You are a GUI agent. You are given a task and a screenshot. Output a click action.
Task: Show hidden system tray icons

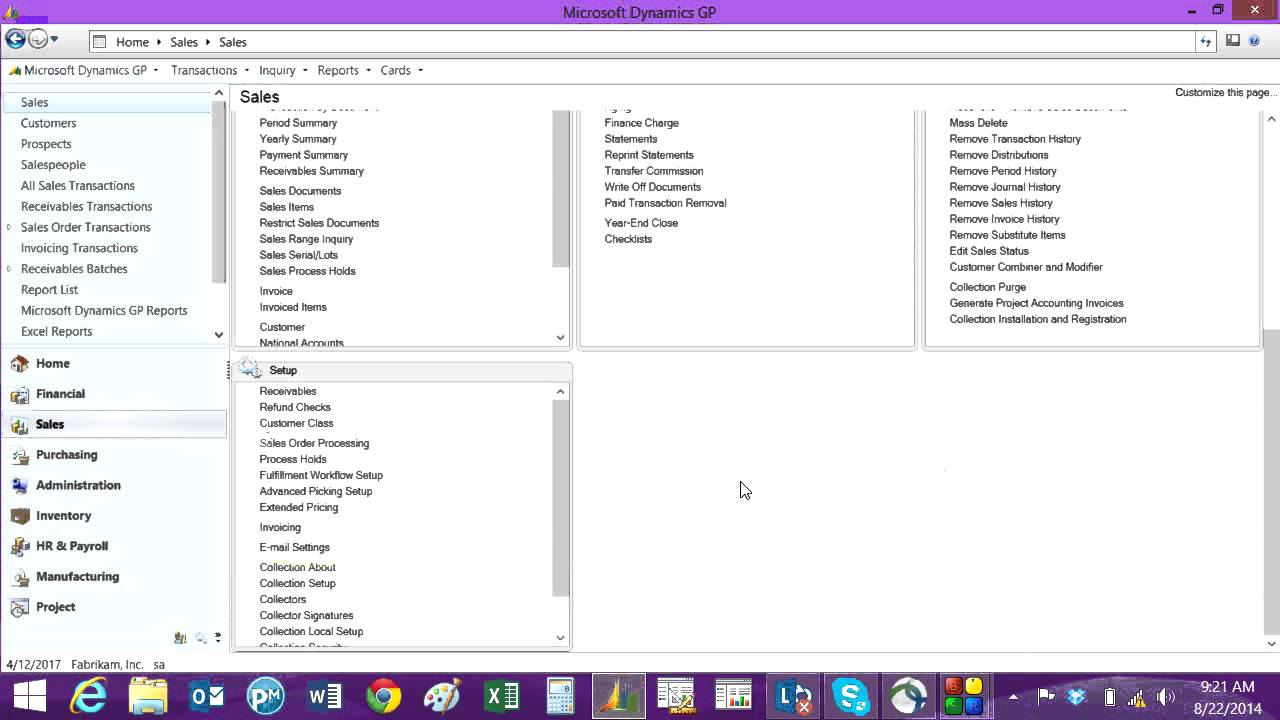(1014, 697)
